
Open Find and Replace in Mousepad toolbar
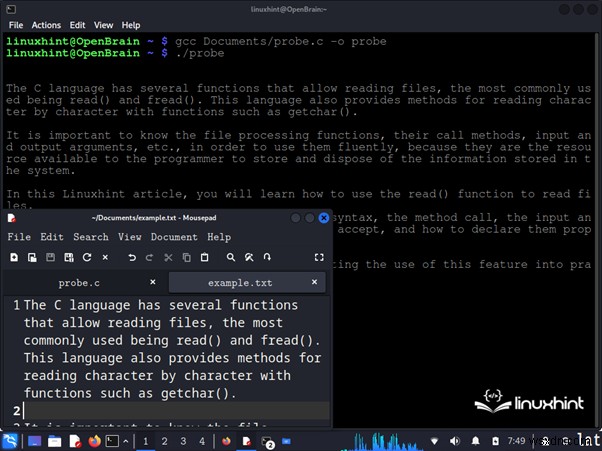coord(249,257)
